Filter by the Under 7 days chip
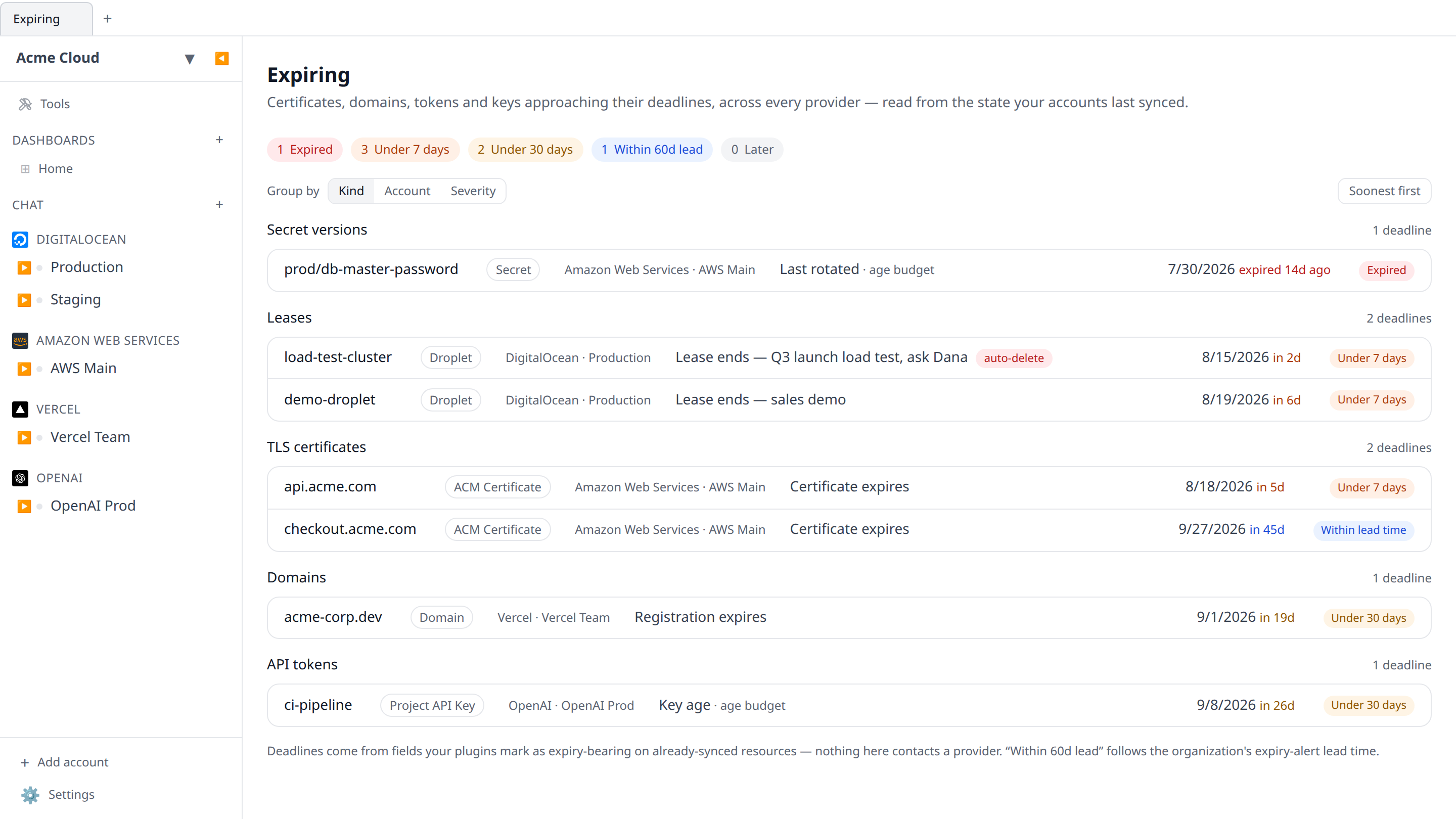This screenshot has width=1456, height=819. pyautogui.click(x=405, y=149)
